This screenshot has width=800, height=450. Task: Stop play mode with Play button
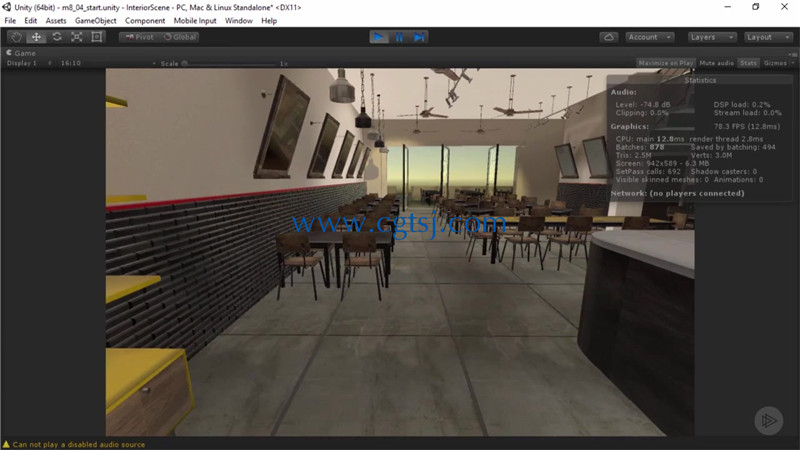coord(379,37)
